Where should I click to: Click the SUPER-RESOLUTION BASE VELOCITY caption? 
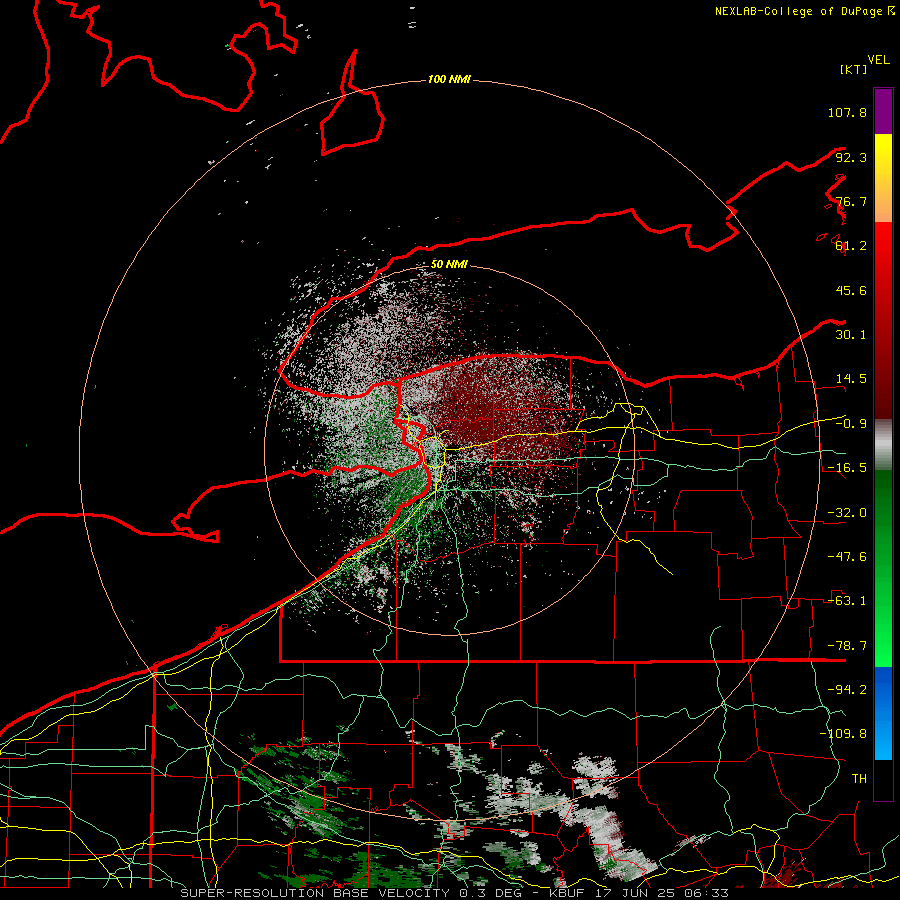[x=317, y=893]
